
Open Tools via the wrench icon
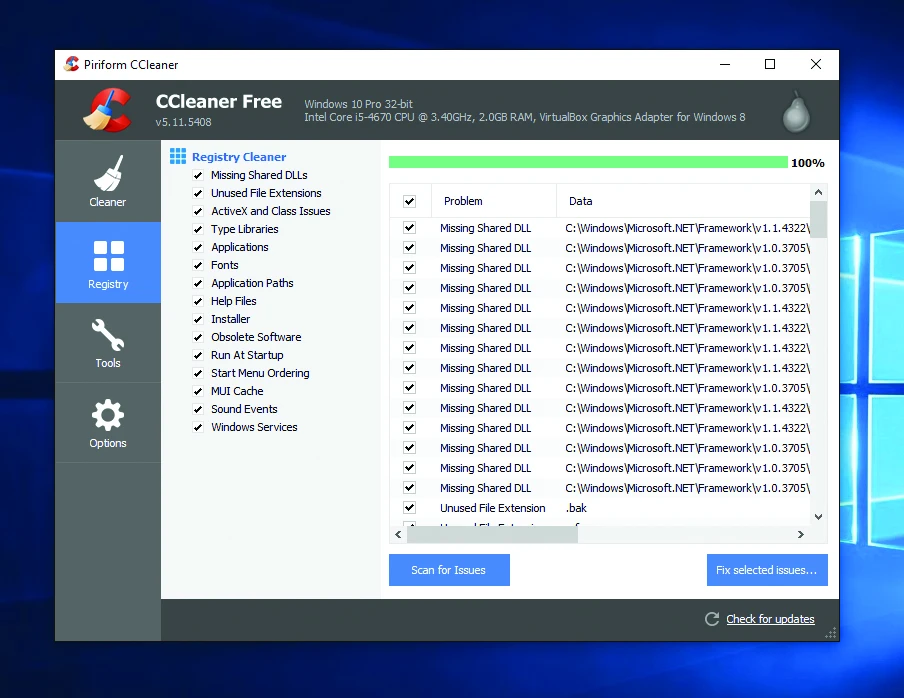pyautogui.click(x=108, y=334)
